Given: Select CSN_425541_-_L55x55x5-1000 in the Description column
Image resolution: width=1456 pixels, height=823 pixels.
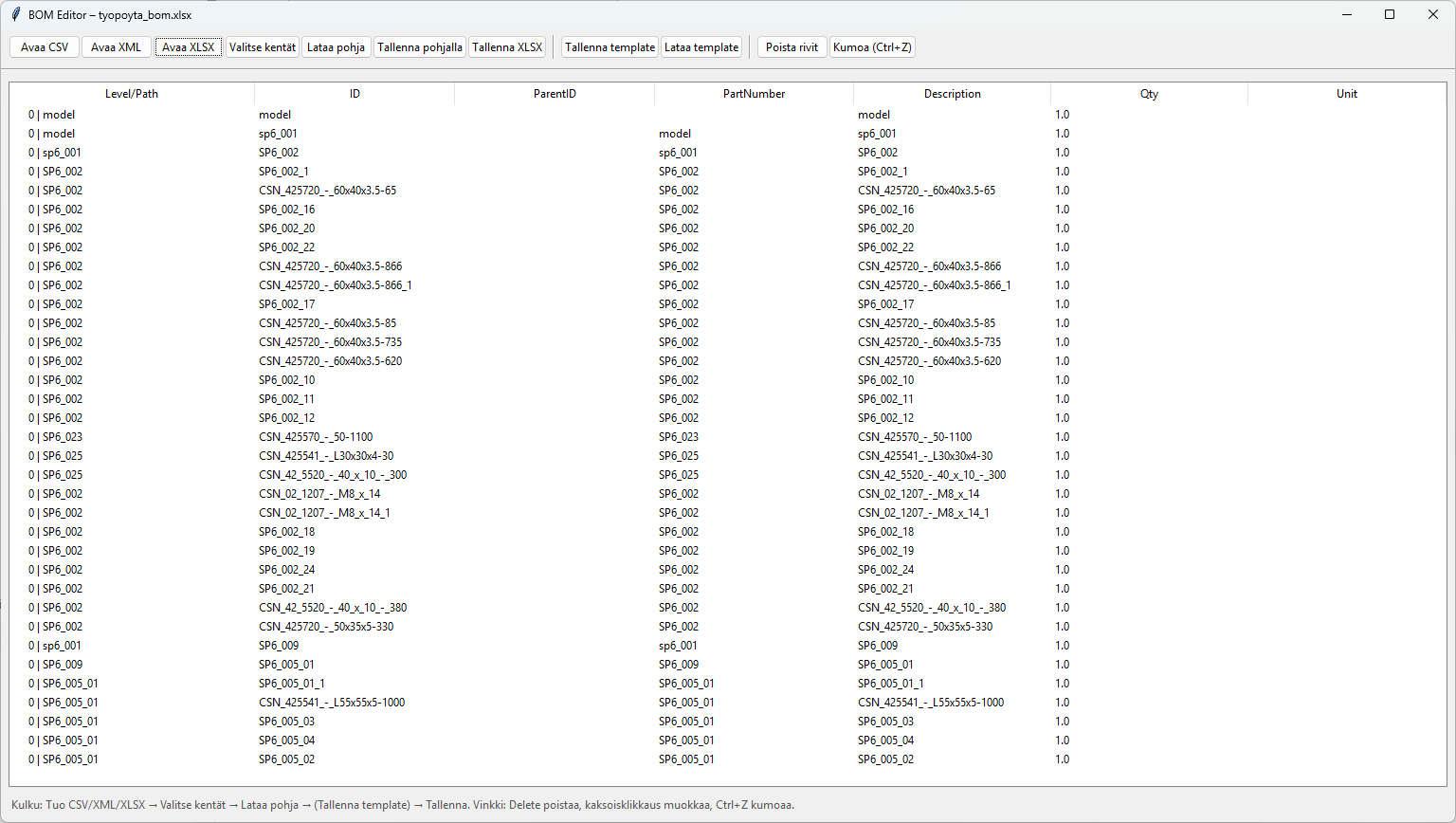Looking at the screenshot, I should pos(931,703).
